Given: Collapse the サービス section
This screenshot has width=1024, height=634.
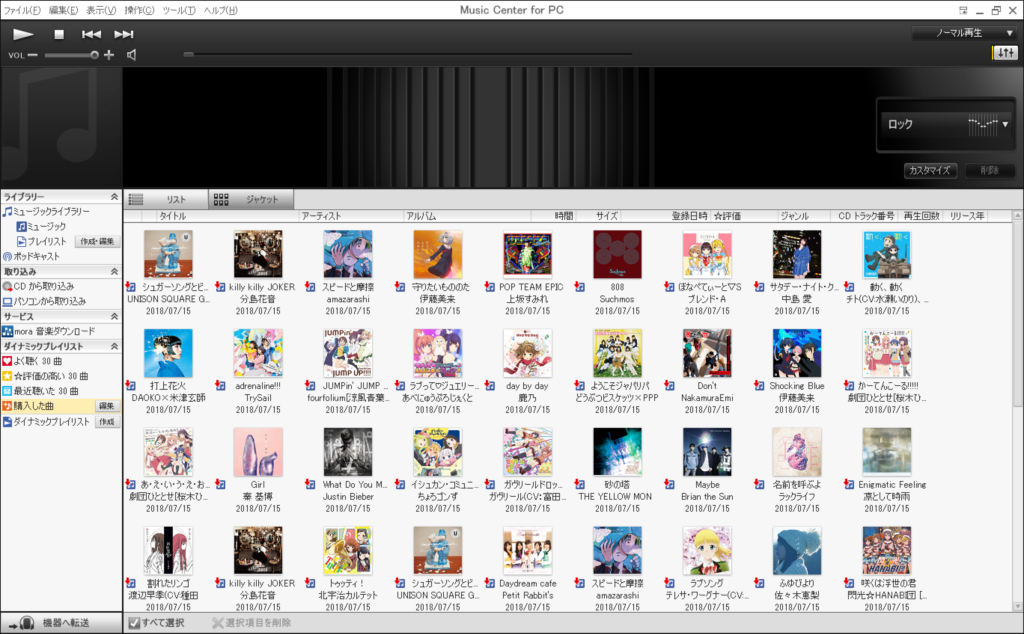Looking at the screenshot, I should pyautogui.click(x=114, y=316).
